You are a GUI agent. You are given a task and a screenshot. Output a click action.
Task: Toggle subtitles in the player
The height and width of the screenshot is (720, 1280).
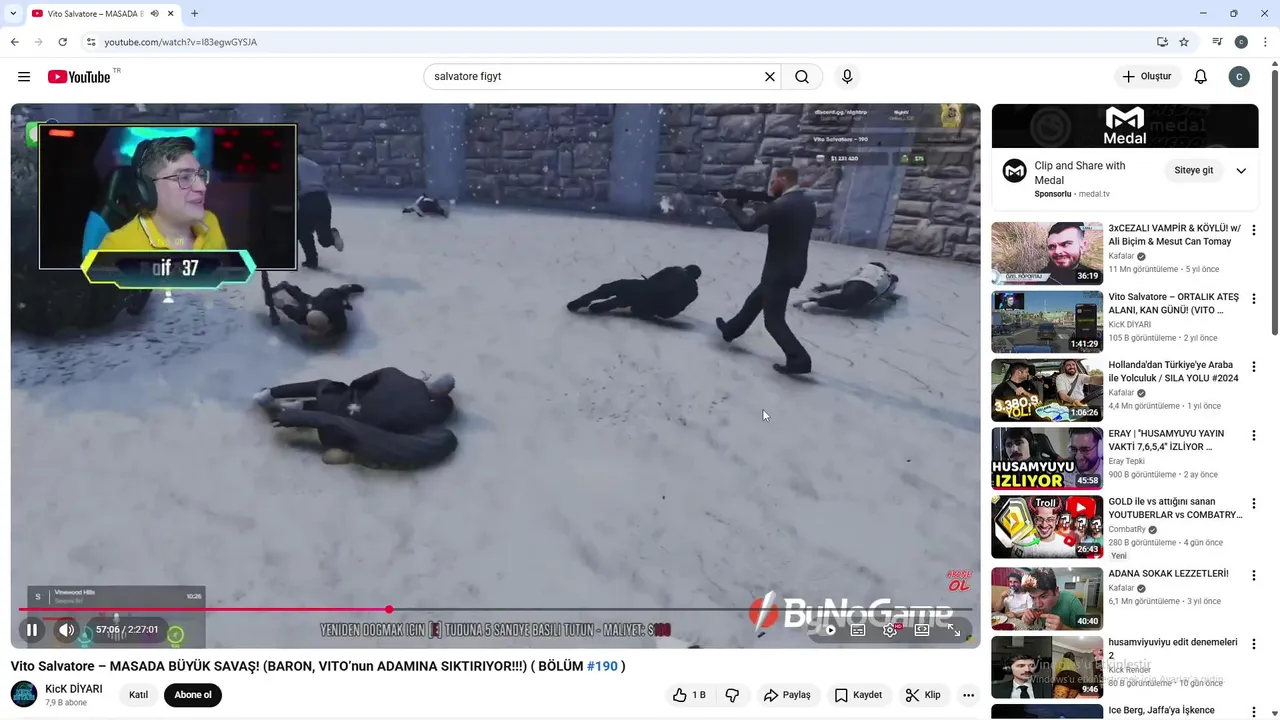pos(858,630)
